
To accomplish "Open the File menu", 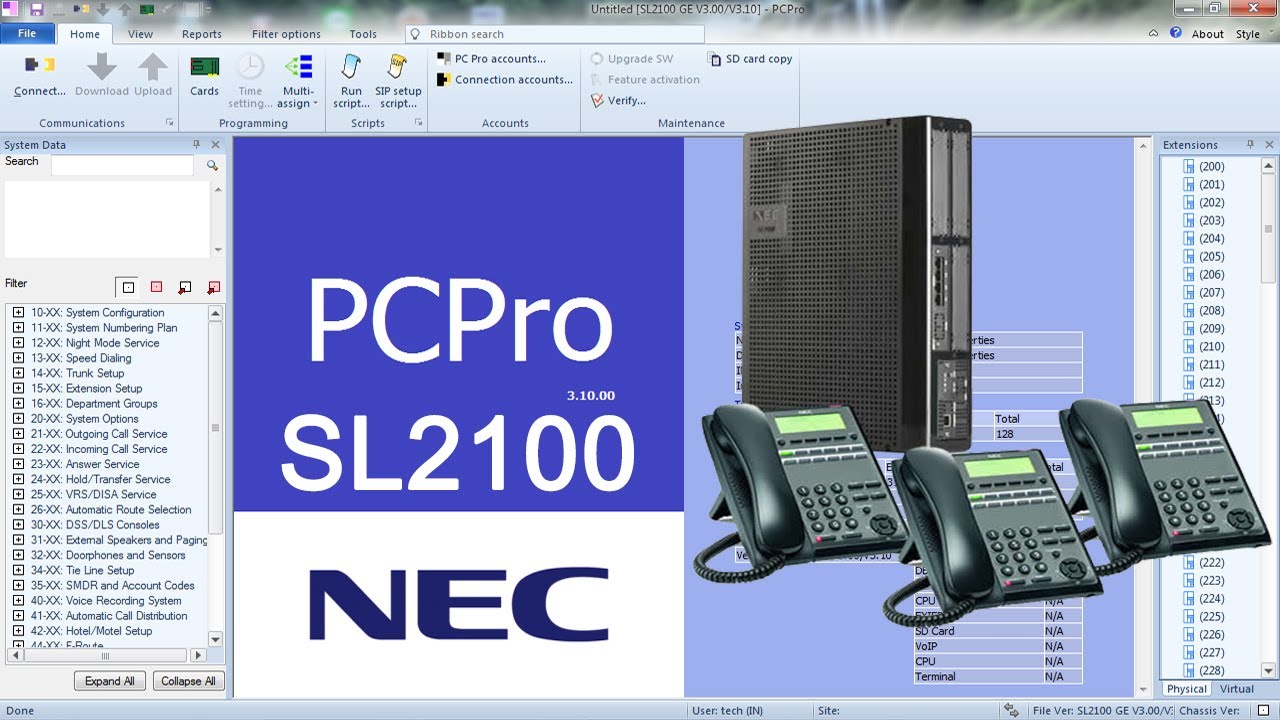I will click(27, 34).
